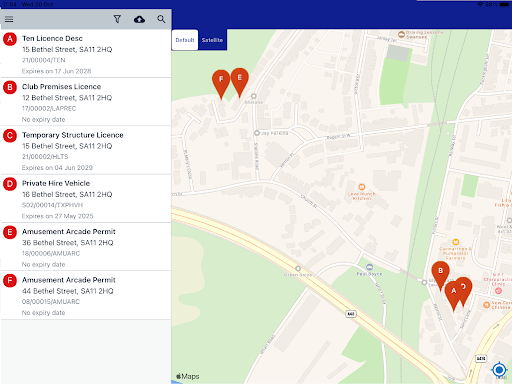This screenshot has width=512, height=384.
Task: Center map on current location
Action: 499,370
